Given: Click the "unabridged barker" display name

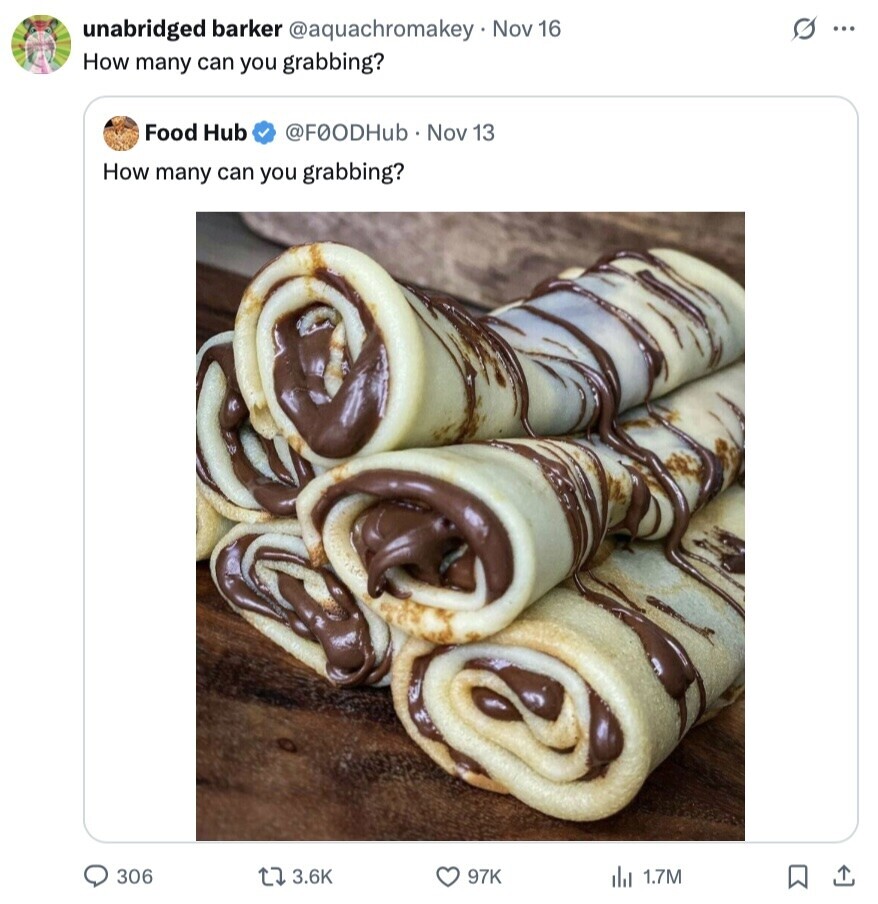Looking at the screenshot, I should click(x=181, y=29).
